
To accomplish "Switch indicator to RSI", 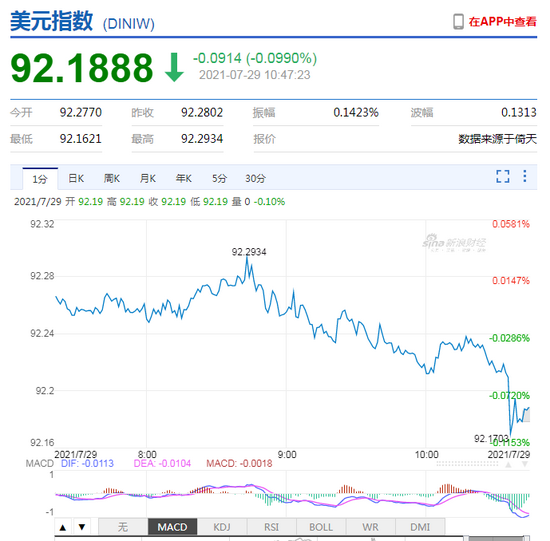I will coord(271,527).
